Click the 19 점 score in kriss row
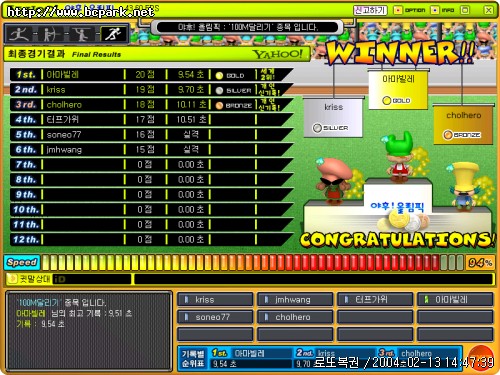Viewport: 500px width, 375px height. click(145, 90)
